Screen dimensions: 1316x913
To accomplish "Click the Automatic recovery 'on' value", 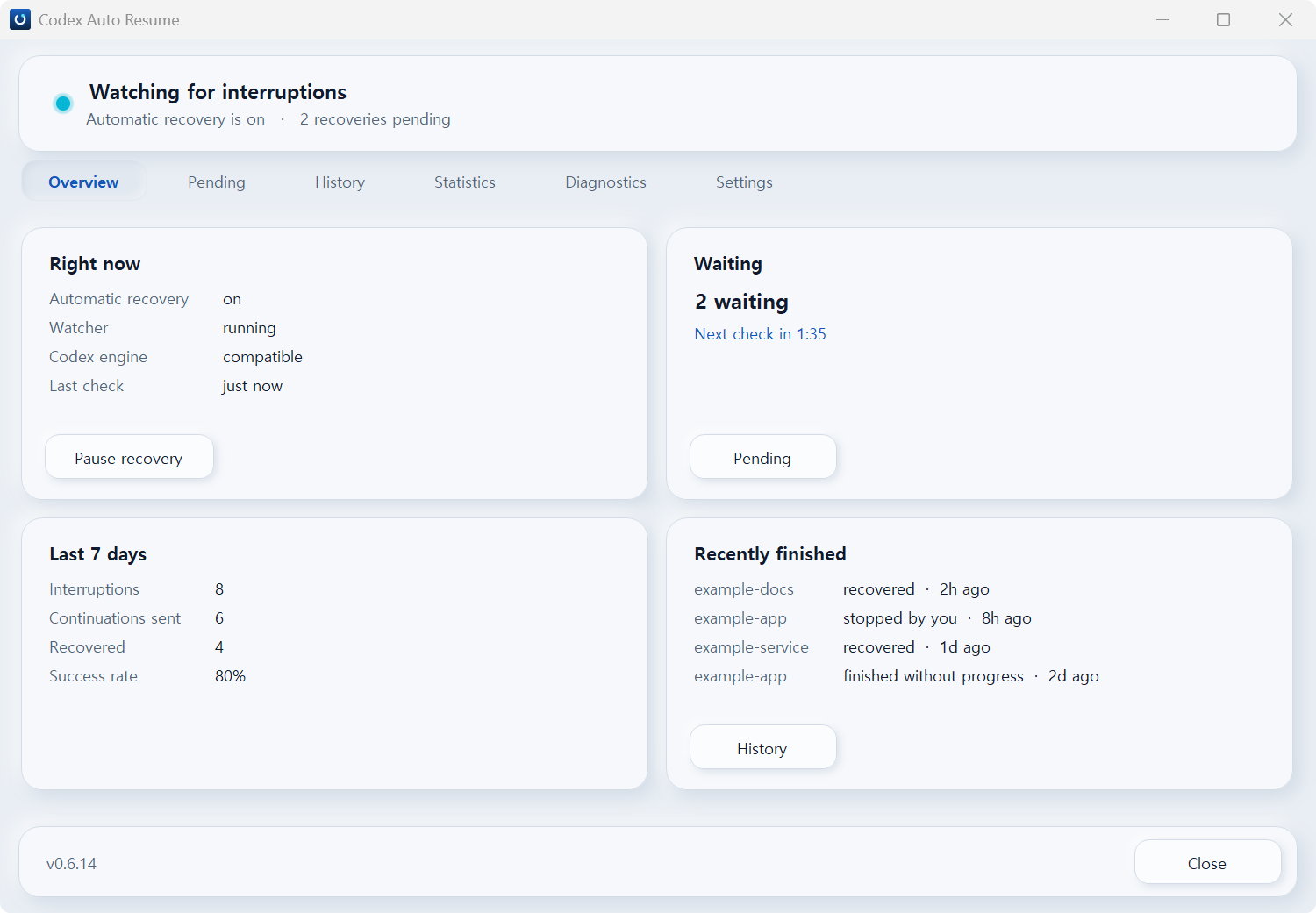I will tap(232, 299).
